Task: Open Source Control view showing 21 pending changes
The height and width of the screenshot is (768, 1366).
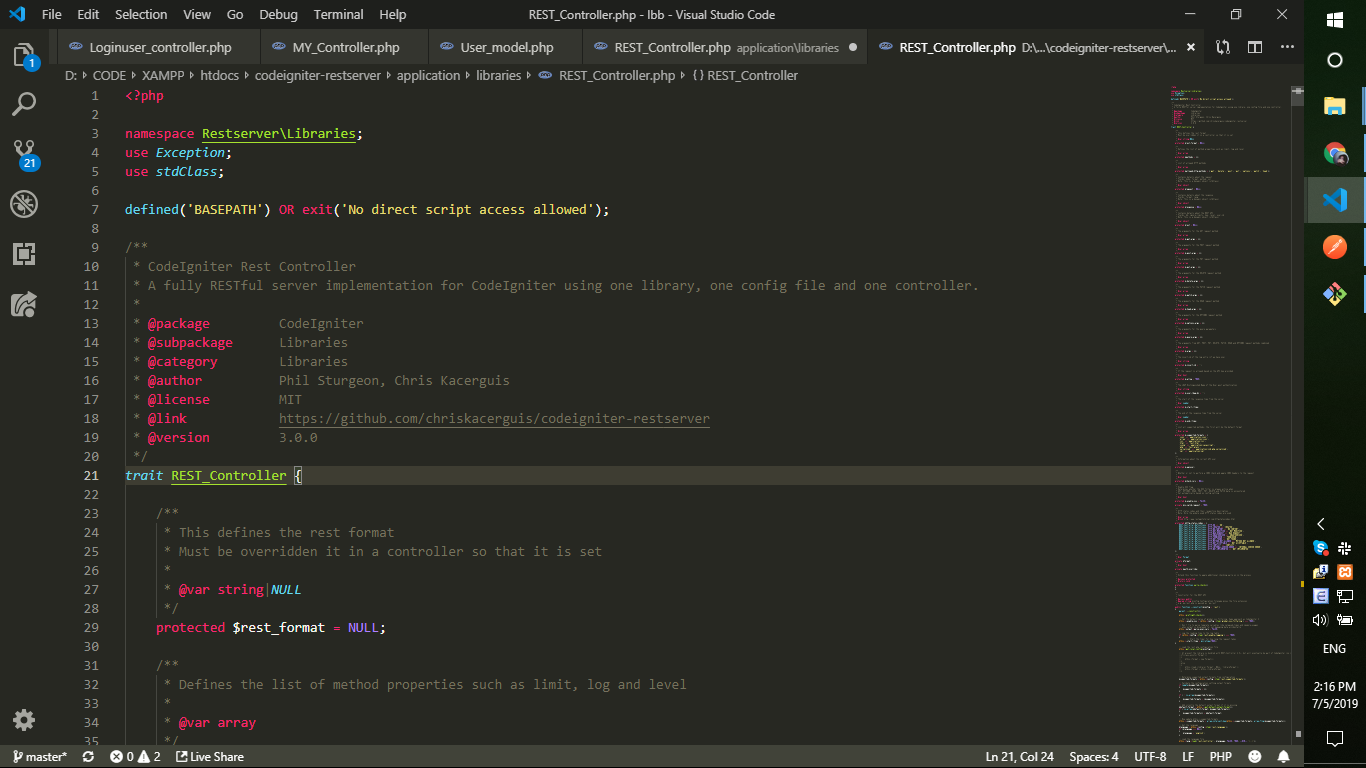Action: tap(24, 152)
